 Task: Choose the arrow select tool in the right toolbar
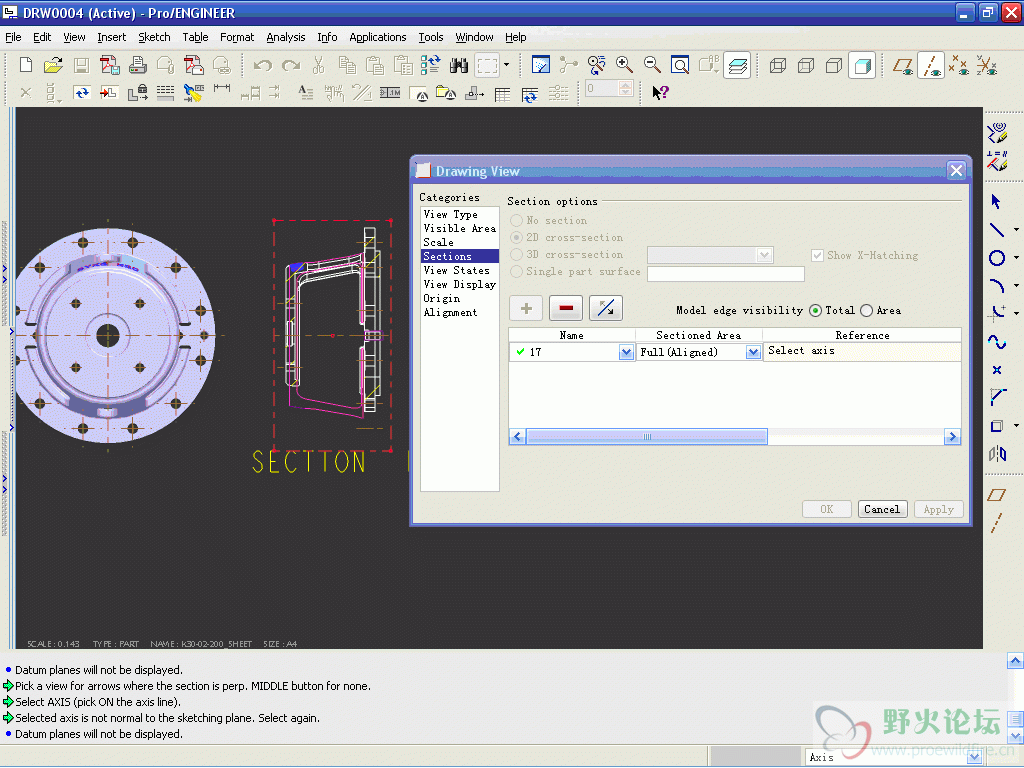pyautogui.click(x=996, y=201)
